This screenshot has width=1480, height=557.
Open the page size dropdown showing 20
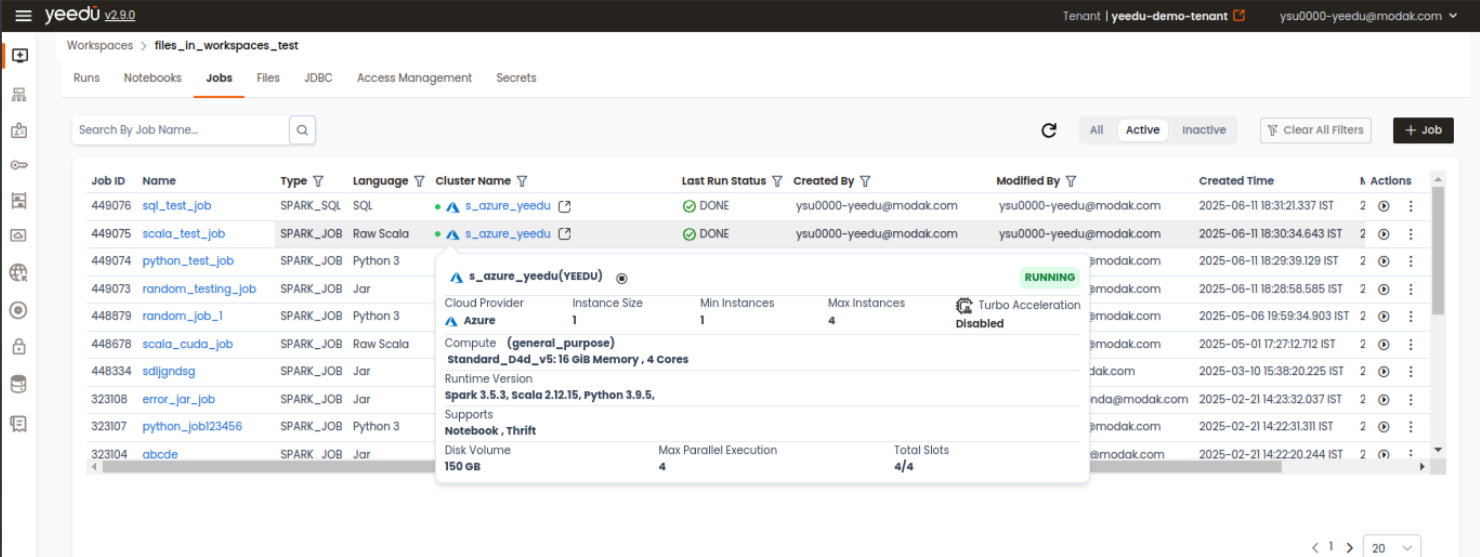tap(1392, 548)
